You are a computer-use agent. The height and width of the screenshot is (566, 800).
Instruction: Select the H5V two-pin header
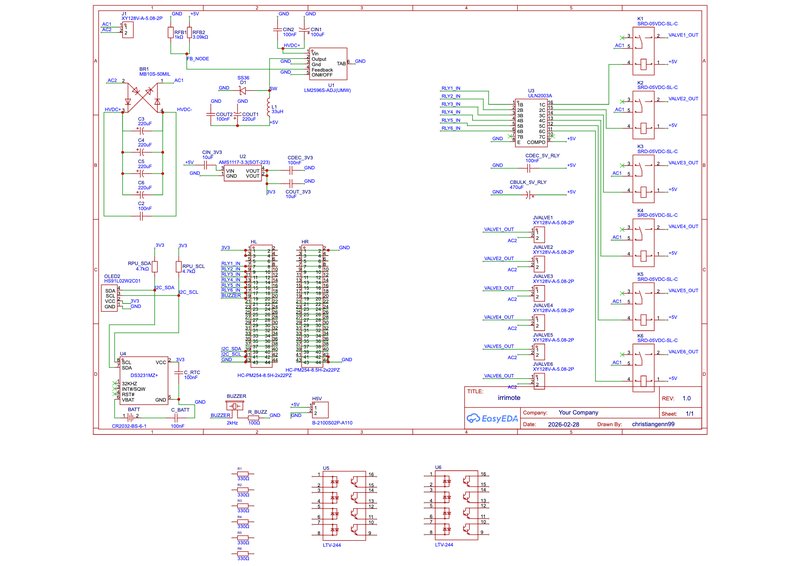(320, 410)
